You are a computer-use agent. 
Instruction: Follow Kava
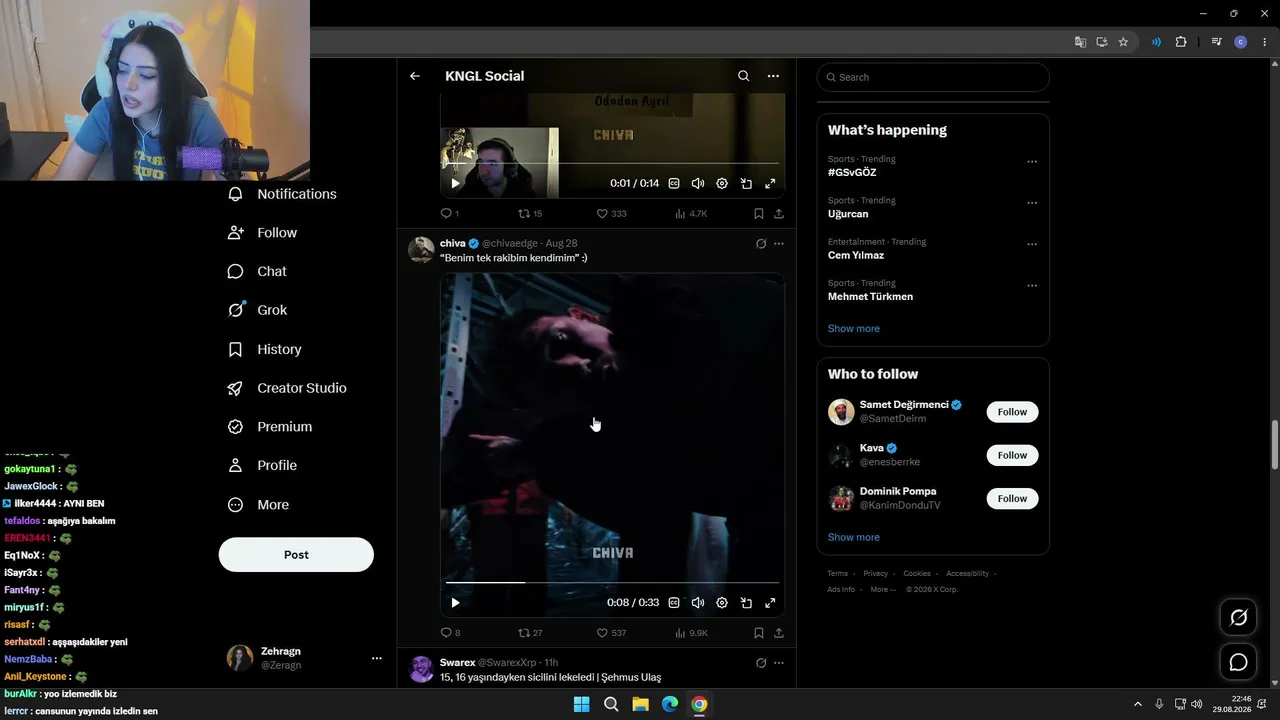(1012, 455)
